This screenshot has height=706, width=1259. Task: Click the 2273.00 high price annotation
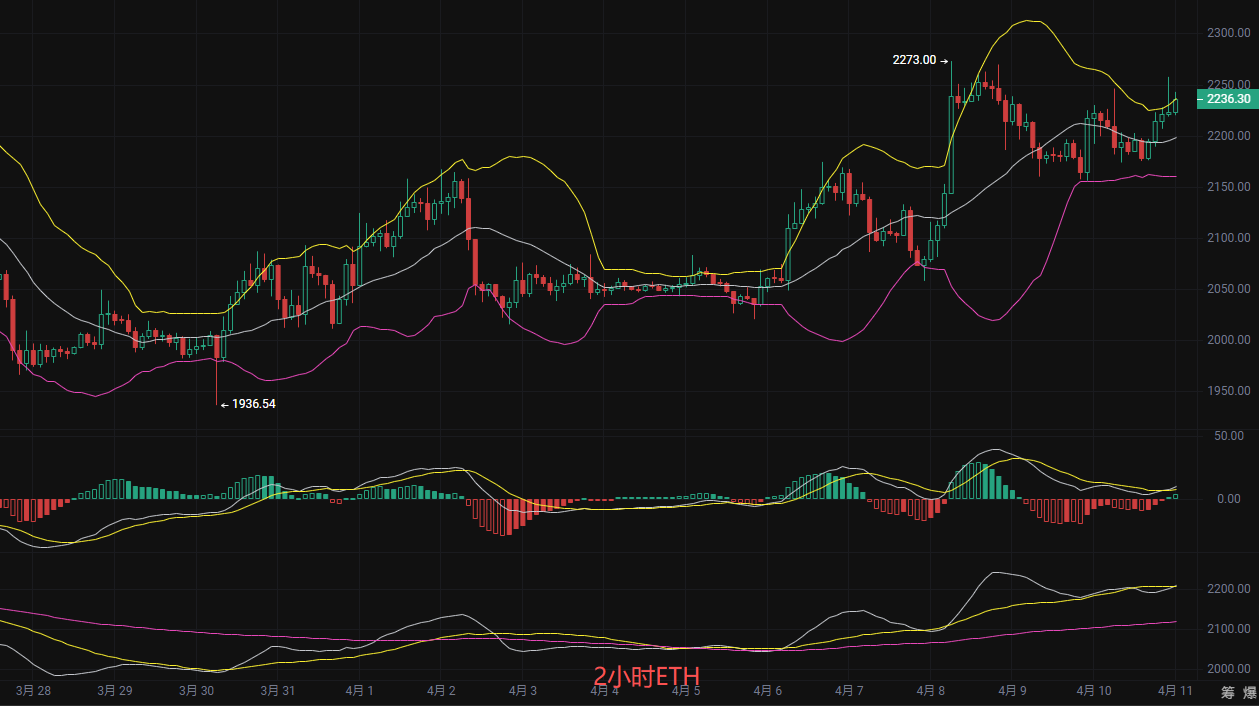914,60
